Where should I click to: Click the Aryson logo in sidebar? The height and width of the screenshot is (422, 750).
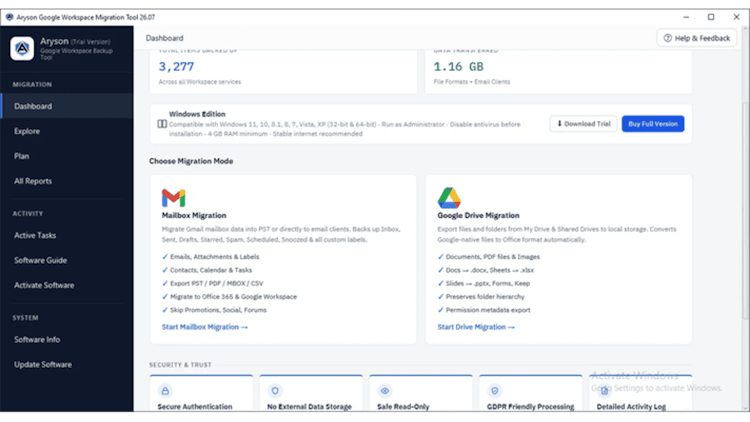coord(22,48)
